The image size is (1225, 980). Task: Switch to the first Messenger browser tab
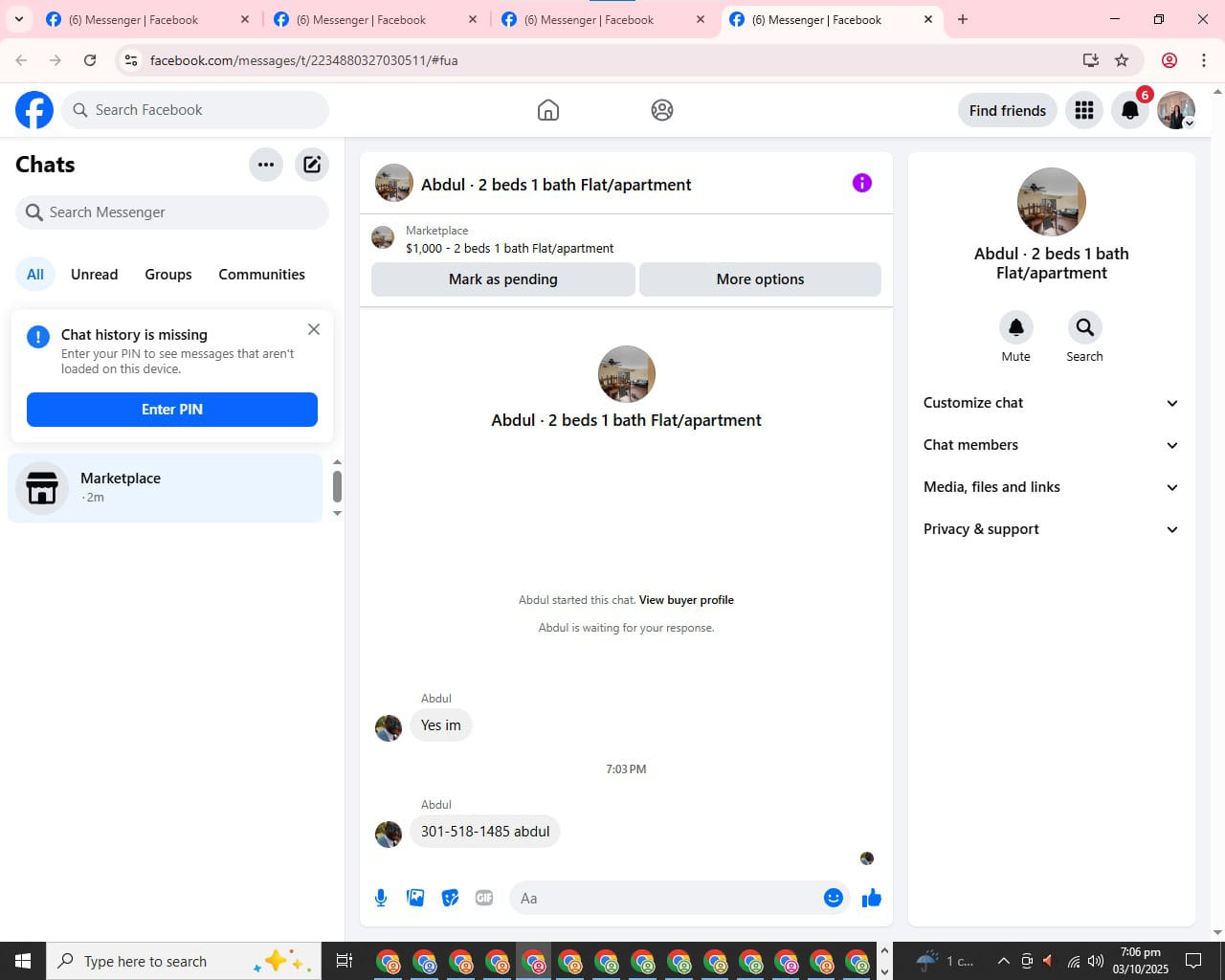[x=148, y=19]
